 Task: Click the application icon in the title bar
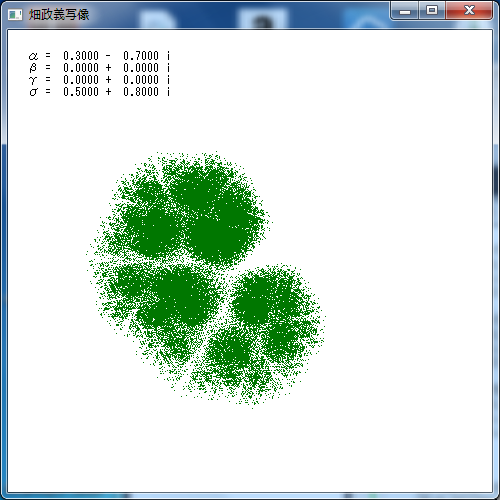coord(15,15)
